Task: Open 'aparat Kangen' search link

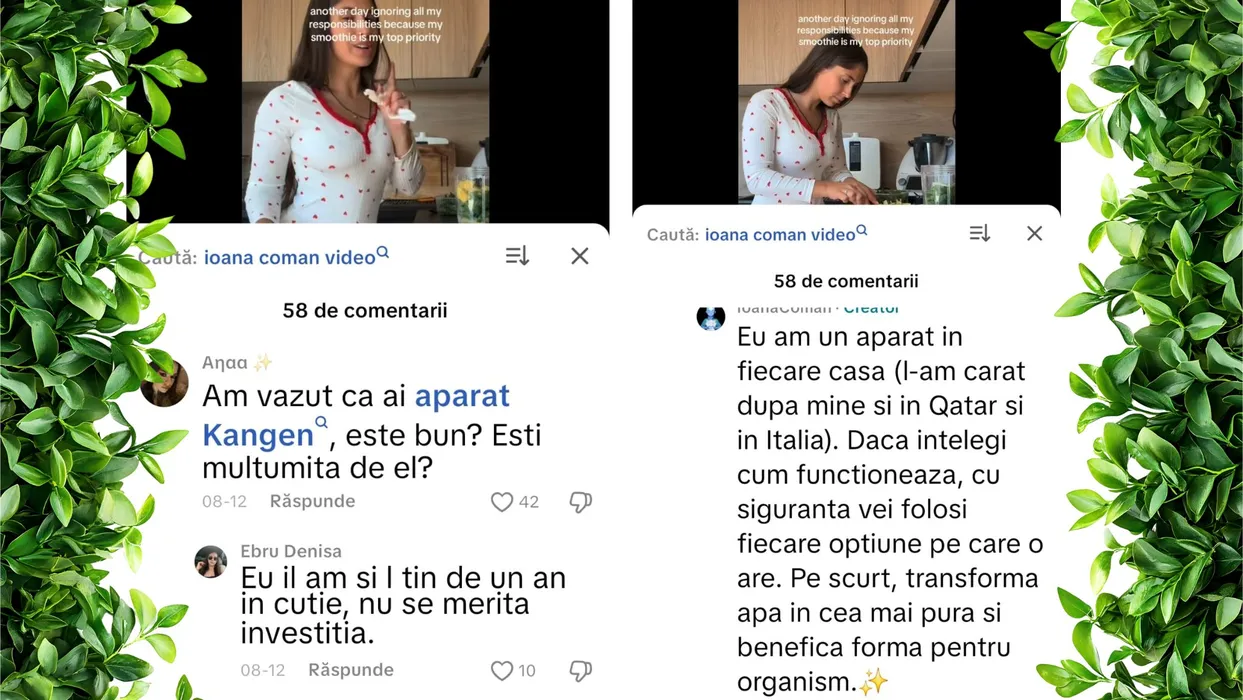Action: click(x=356, y=415)
